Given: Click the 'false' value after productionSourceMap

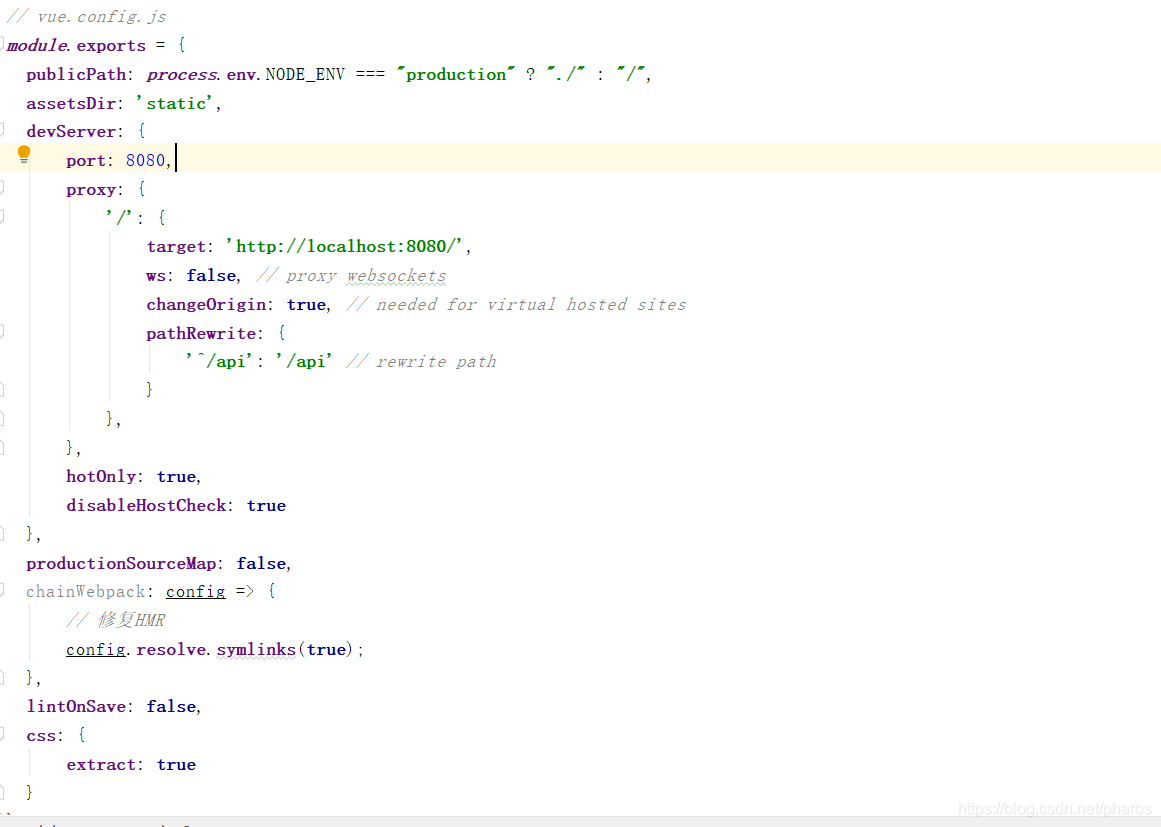Looking at the screenshot, I should pyautogui.click(x=261, y=563).
